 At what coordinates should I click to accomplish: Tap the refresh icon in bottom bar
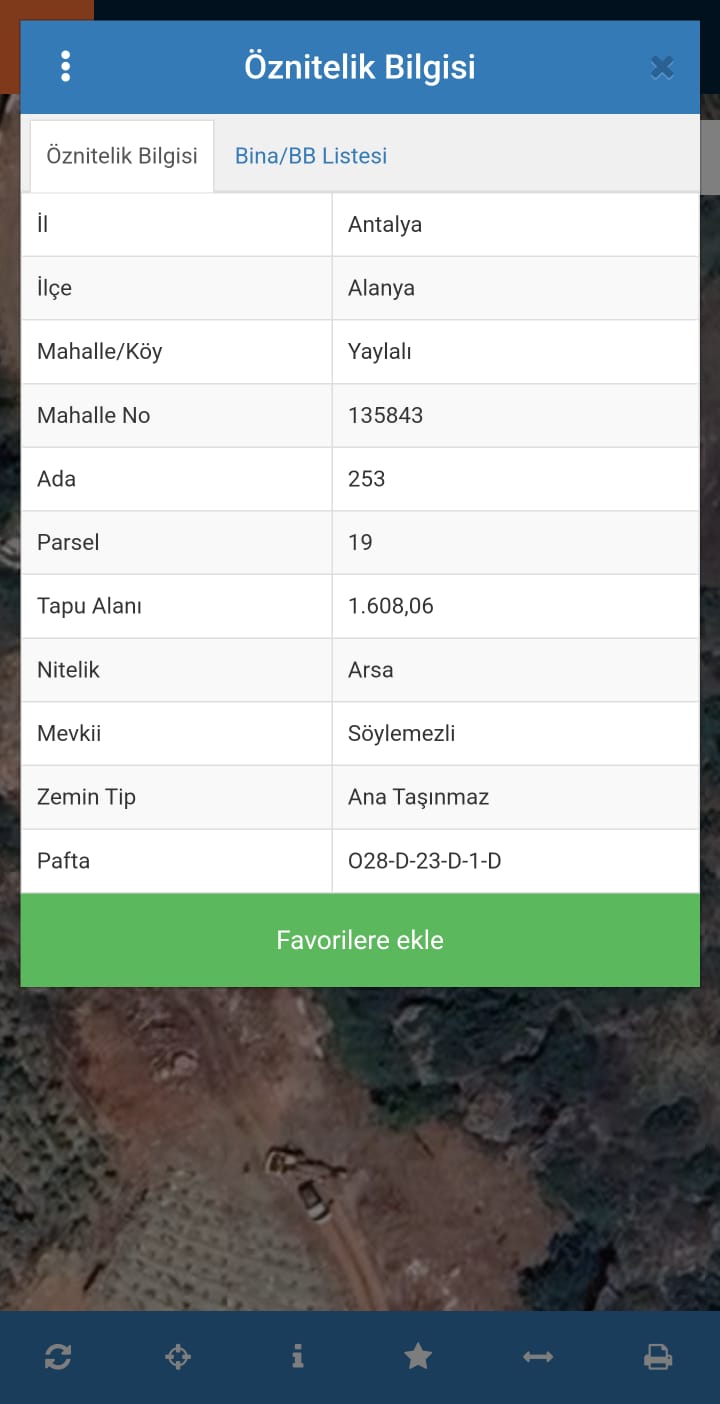(x=58, y=1357)
